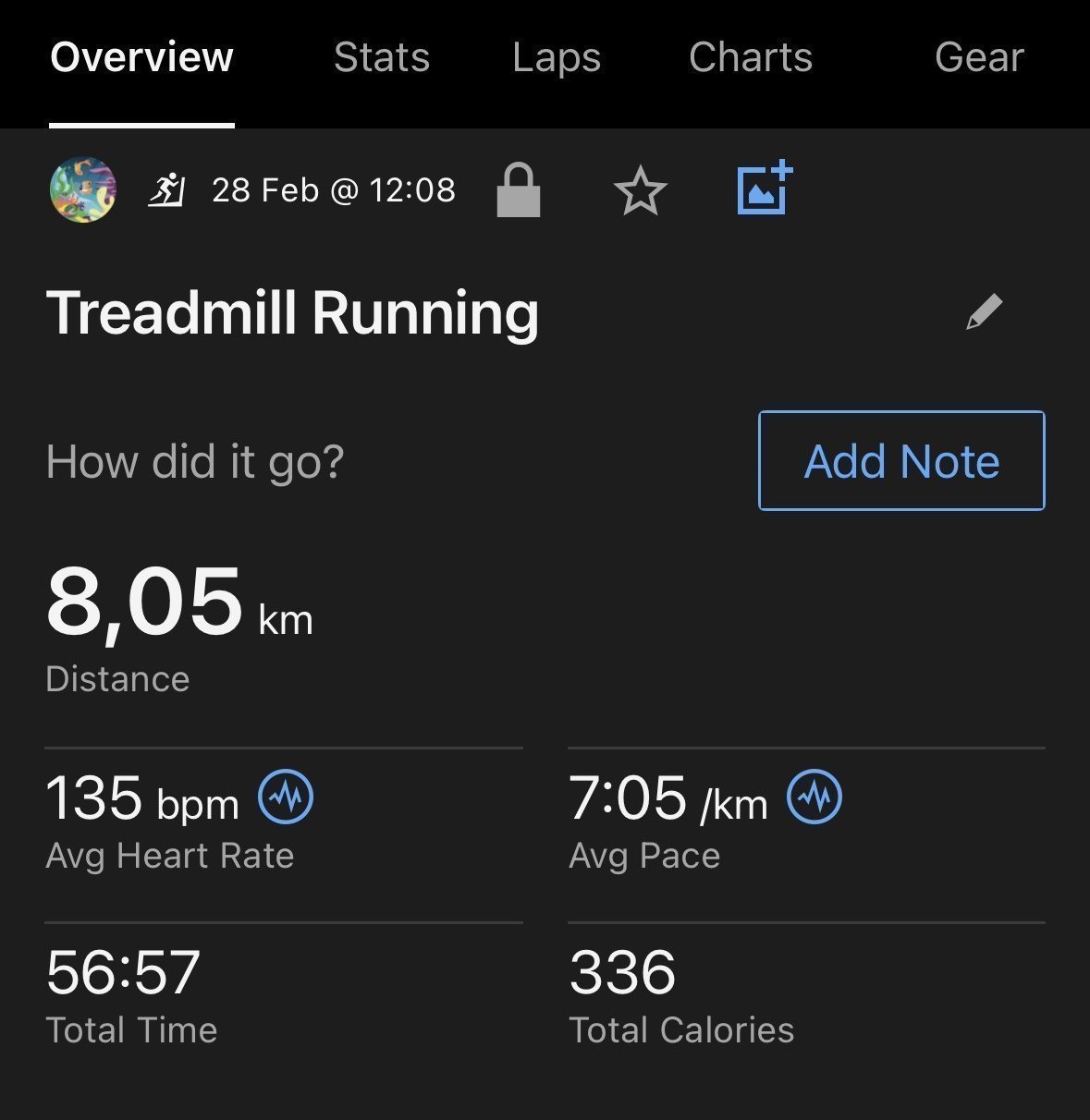Mark activity as favorite with star
1090x1120 pixels.
click(x=640, y=191)
